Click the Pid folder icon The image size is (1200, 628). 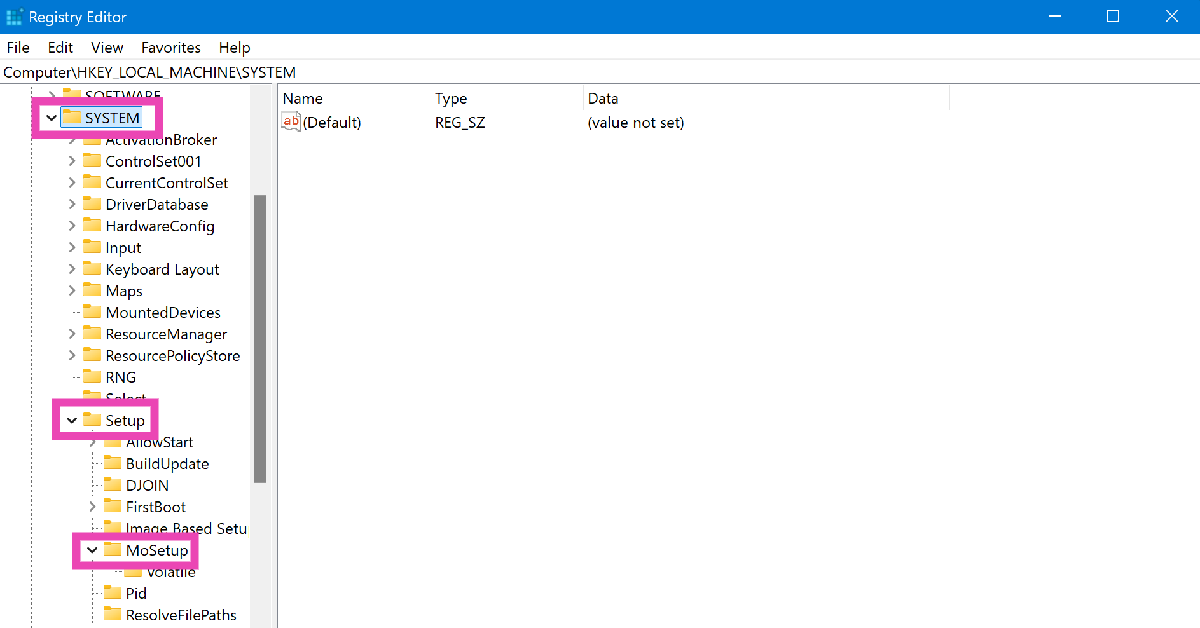(x=112, y=593)
